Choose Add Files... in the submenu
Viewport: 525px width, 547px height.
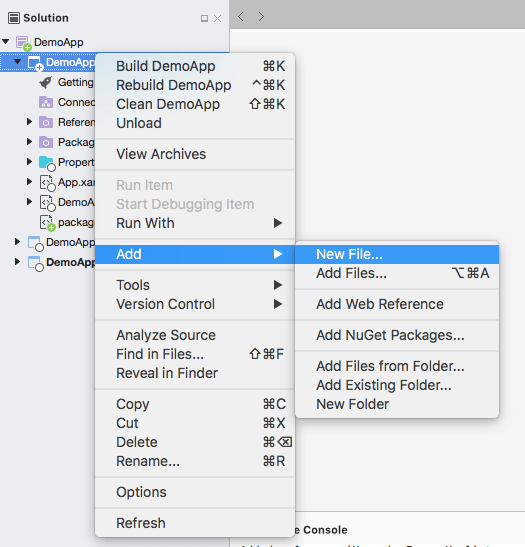point(397,273)
